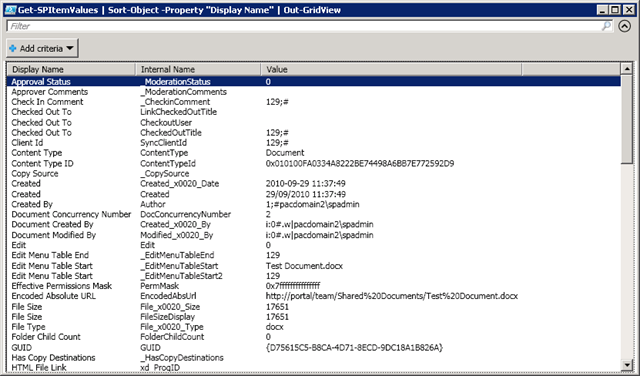This screenshot has width=640, height=376.
Task: Select the Client Id row
Action: tap(313, 143)
